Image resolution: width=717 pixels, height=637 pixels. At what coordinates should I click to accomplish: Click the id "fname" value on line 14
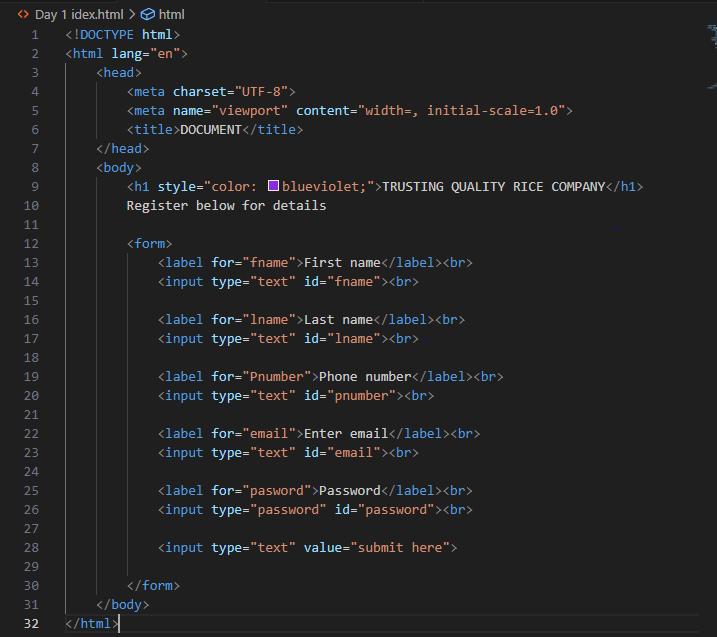[354, 282]
